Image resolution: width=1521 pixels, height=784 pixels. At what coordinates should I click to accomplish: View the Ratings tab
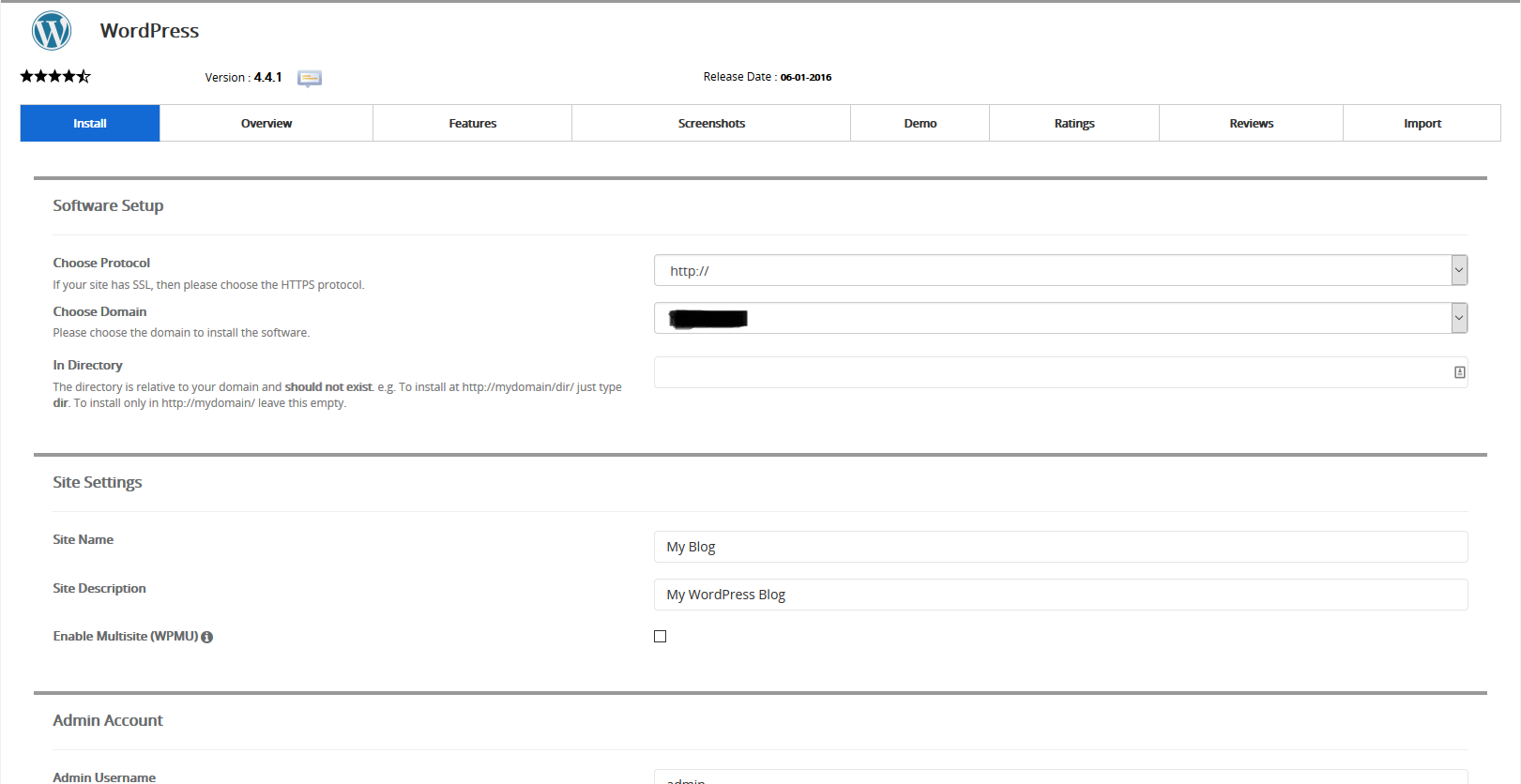click(x=1074, y=123)
